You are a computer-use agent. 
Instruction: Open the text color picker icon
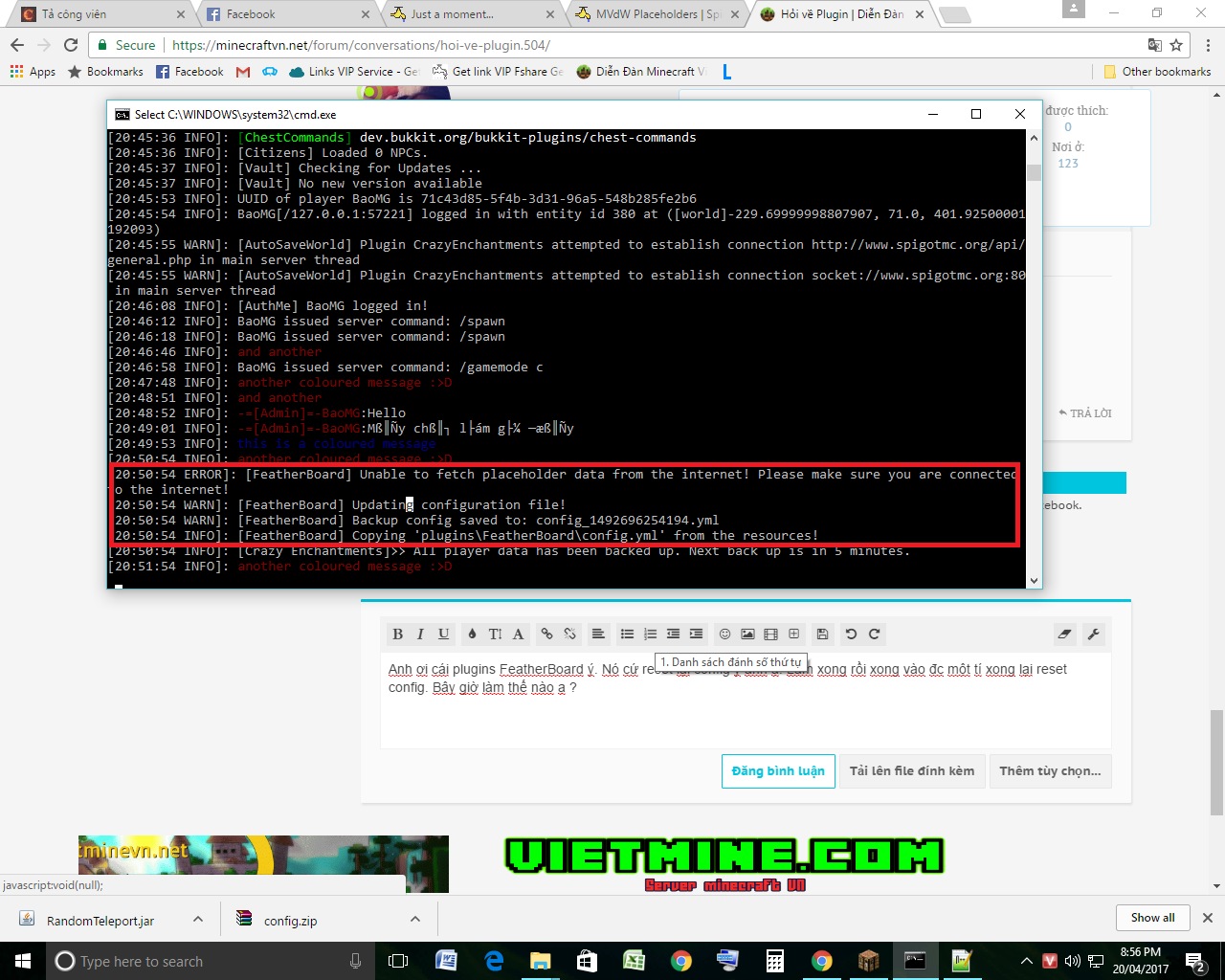(x=472, y=634)
